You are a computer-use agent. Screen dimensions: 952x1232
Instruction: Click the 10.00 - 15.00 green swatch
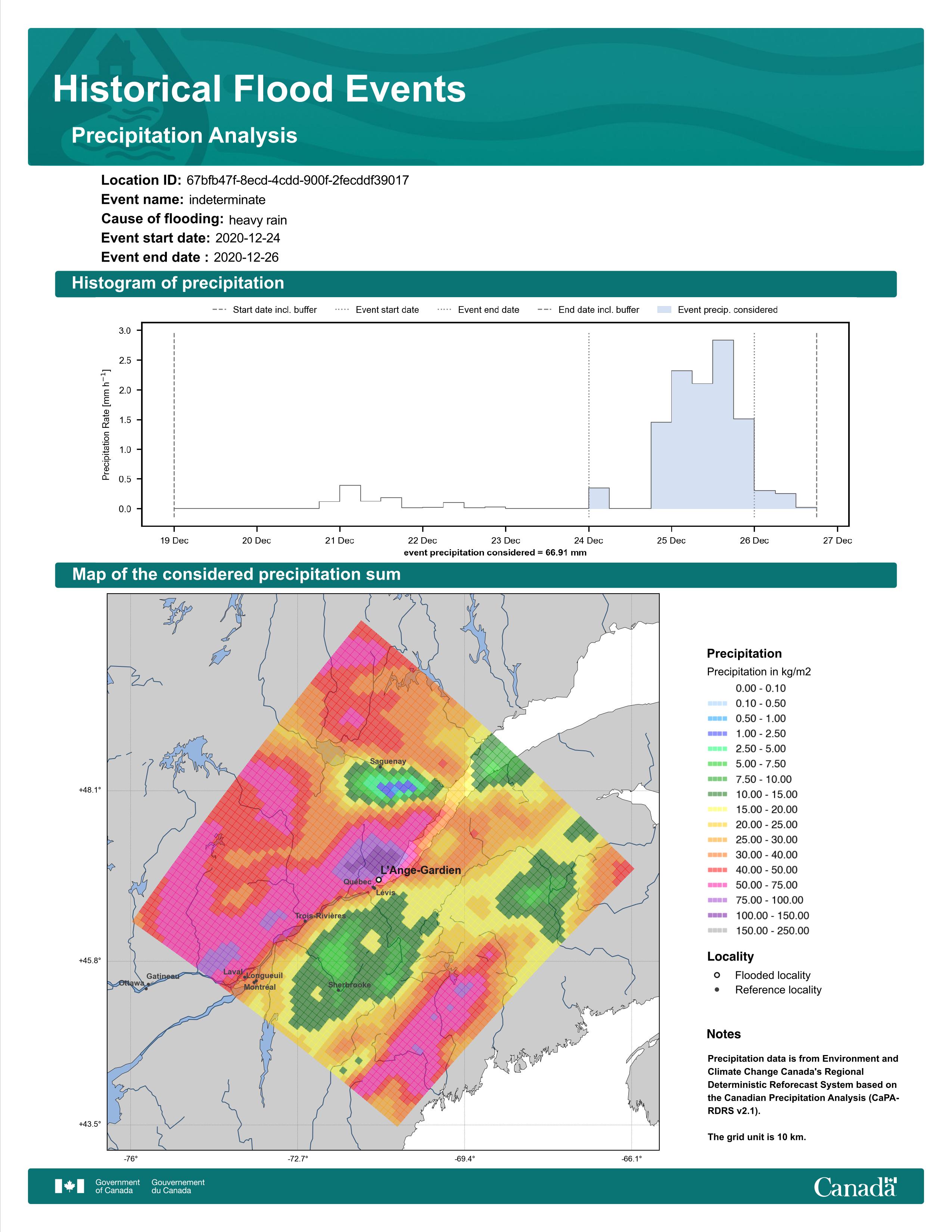(x=717, y=794)
